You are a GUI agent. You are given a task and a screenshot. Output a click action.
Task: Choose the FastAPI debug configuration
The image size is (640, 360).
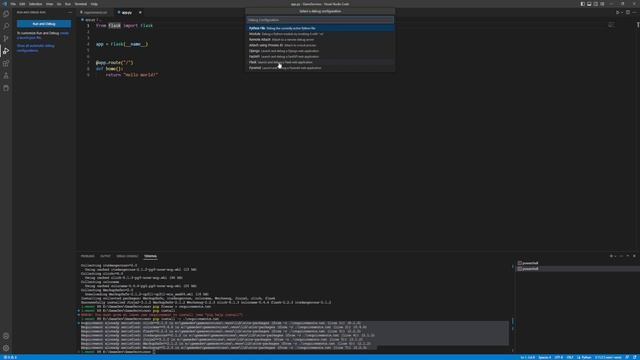click(320, 57)
